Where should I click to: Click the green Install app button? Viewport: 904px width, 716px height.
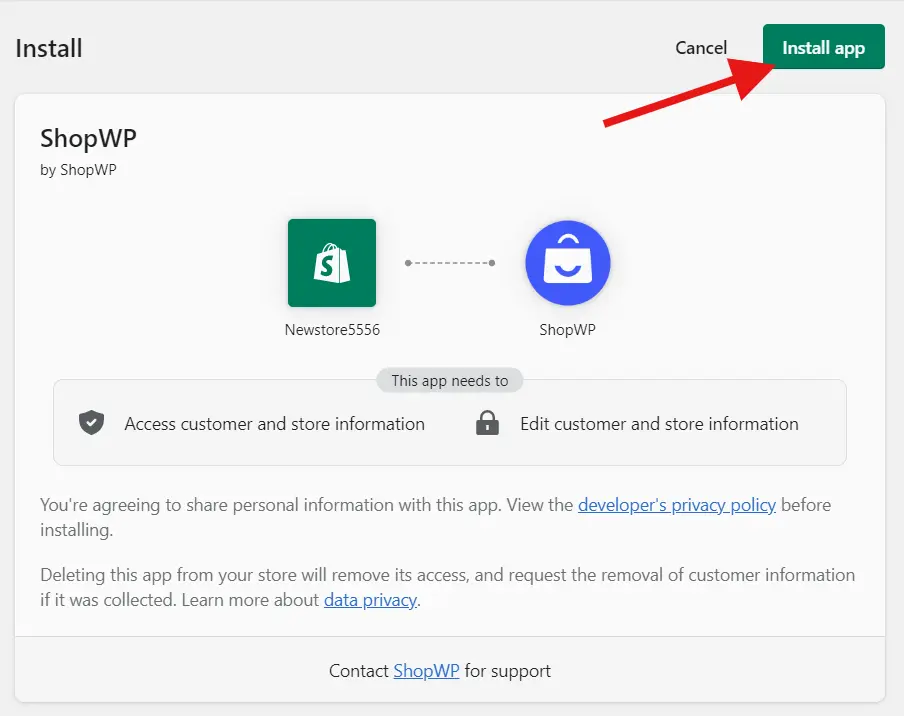pos(823,47)
